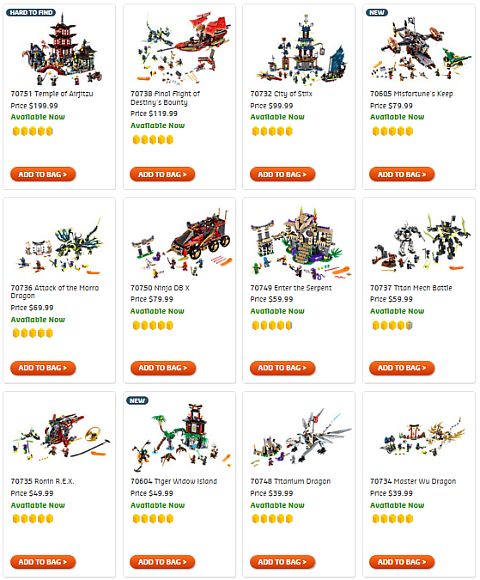Open the 70749 Enter the Serpent title link
The height and width of the screenshot is (580, 480).
tap(291, 287)
